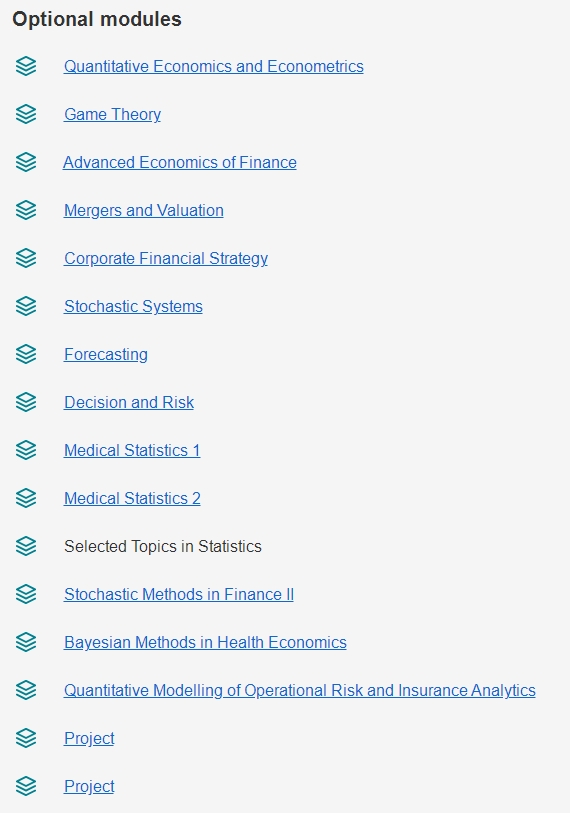Open Quantitative Economics and Econometrics link

tap(214, 66)
